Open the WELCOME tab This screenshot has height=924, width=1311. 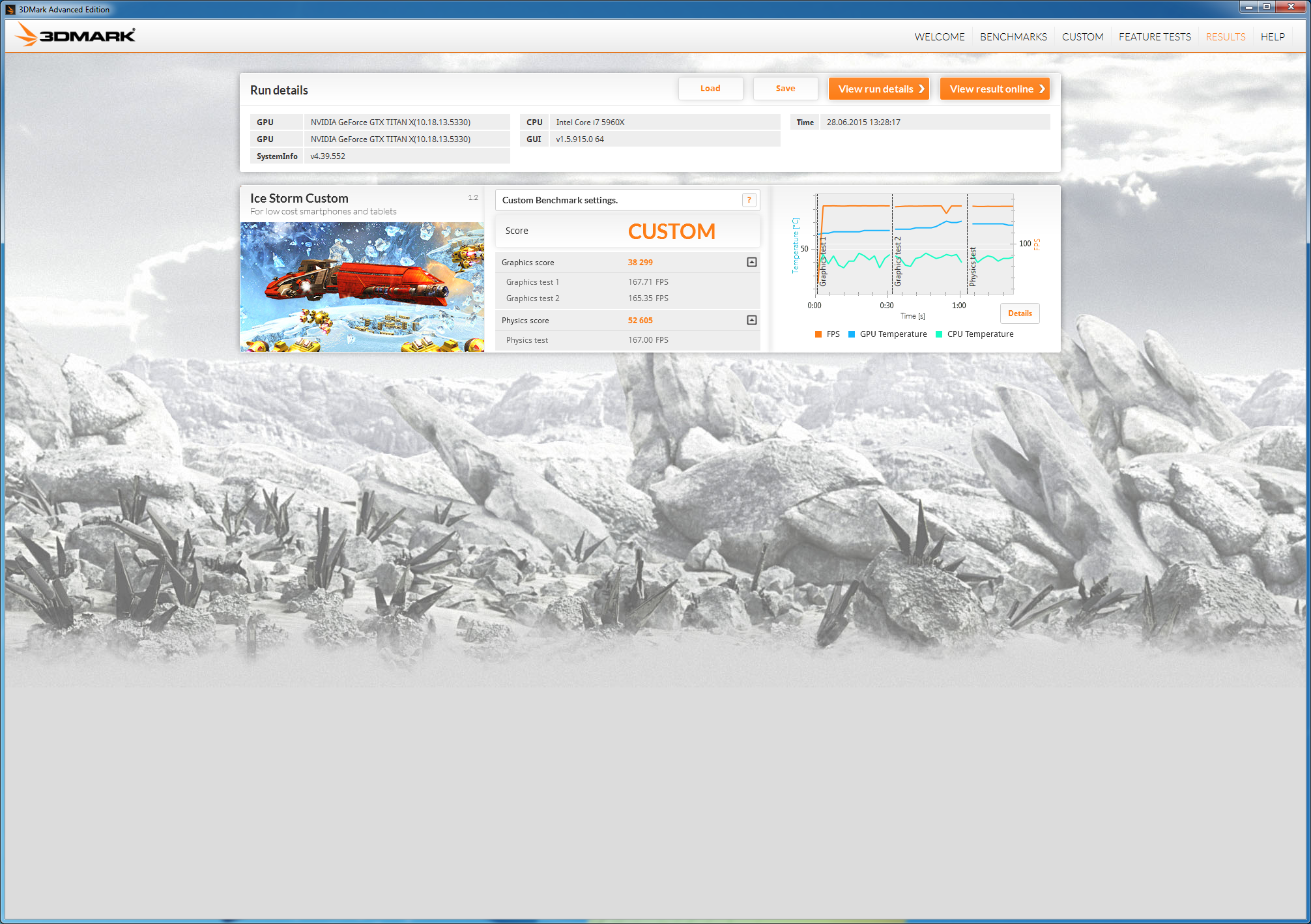coord(939,37)
